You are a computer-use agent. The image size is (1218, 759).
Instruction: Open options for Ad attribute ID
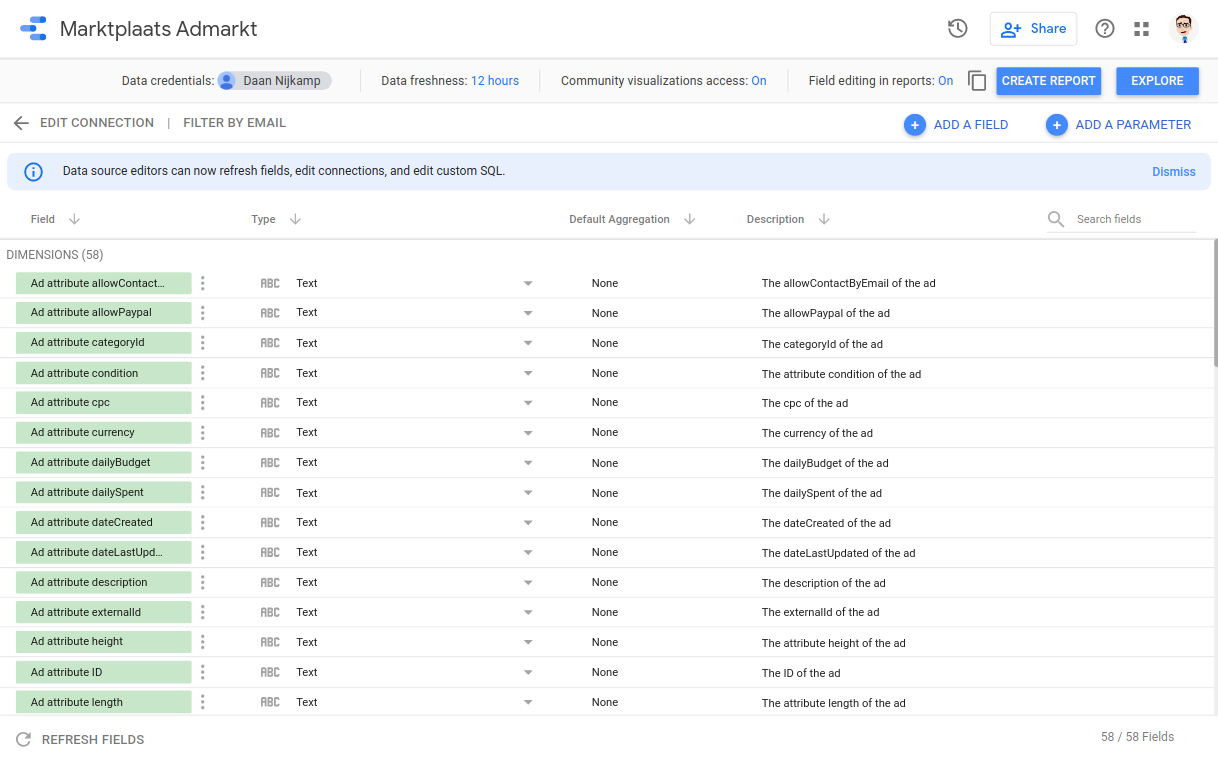(202, 672)
